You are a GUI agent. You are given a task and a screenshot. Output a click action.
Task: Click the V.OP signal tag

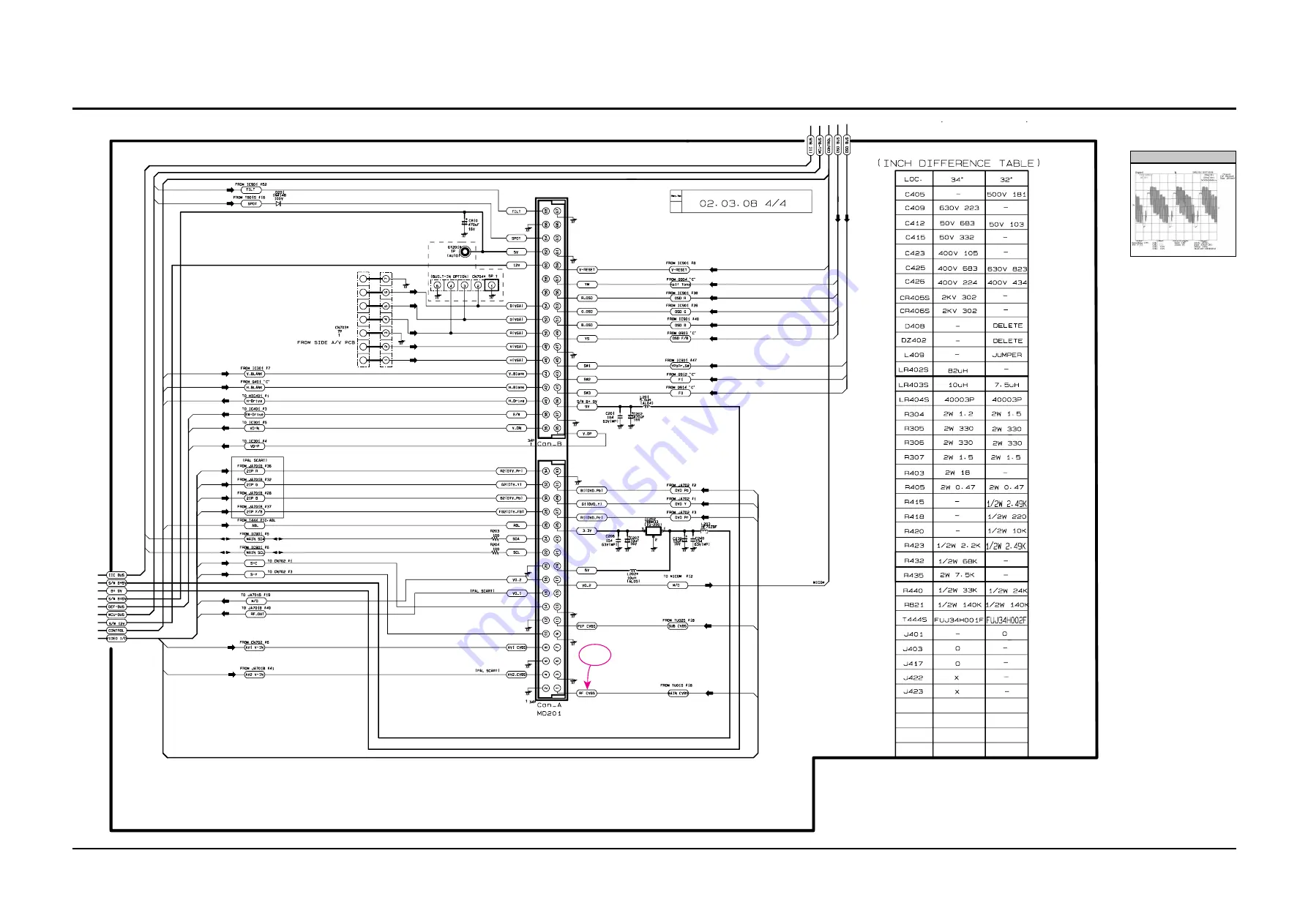[587, 434]
